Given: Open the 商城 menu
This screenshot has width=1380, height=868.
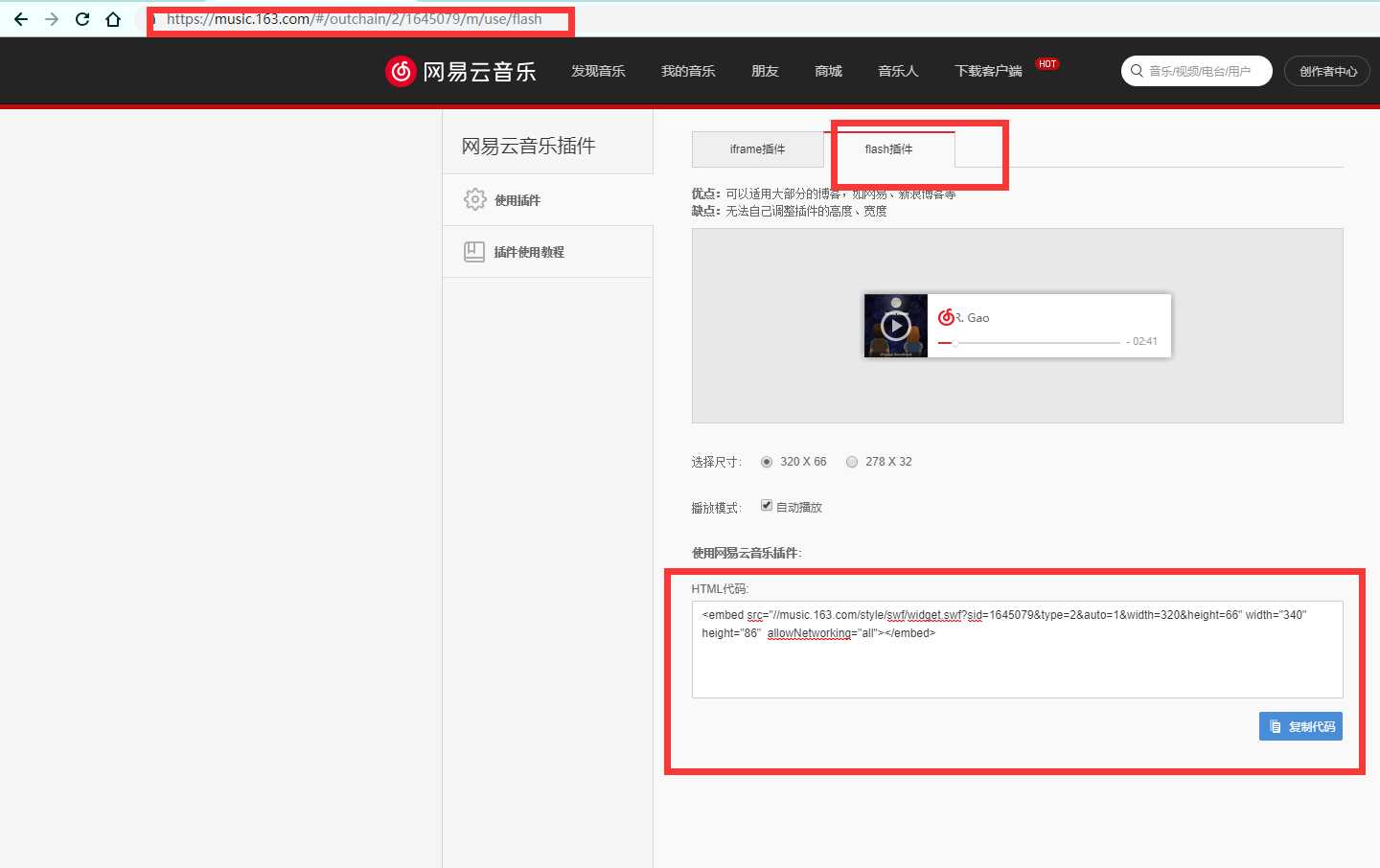Looking at the screenshot, I should (x=828, y=71).
